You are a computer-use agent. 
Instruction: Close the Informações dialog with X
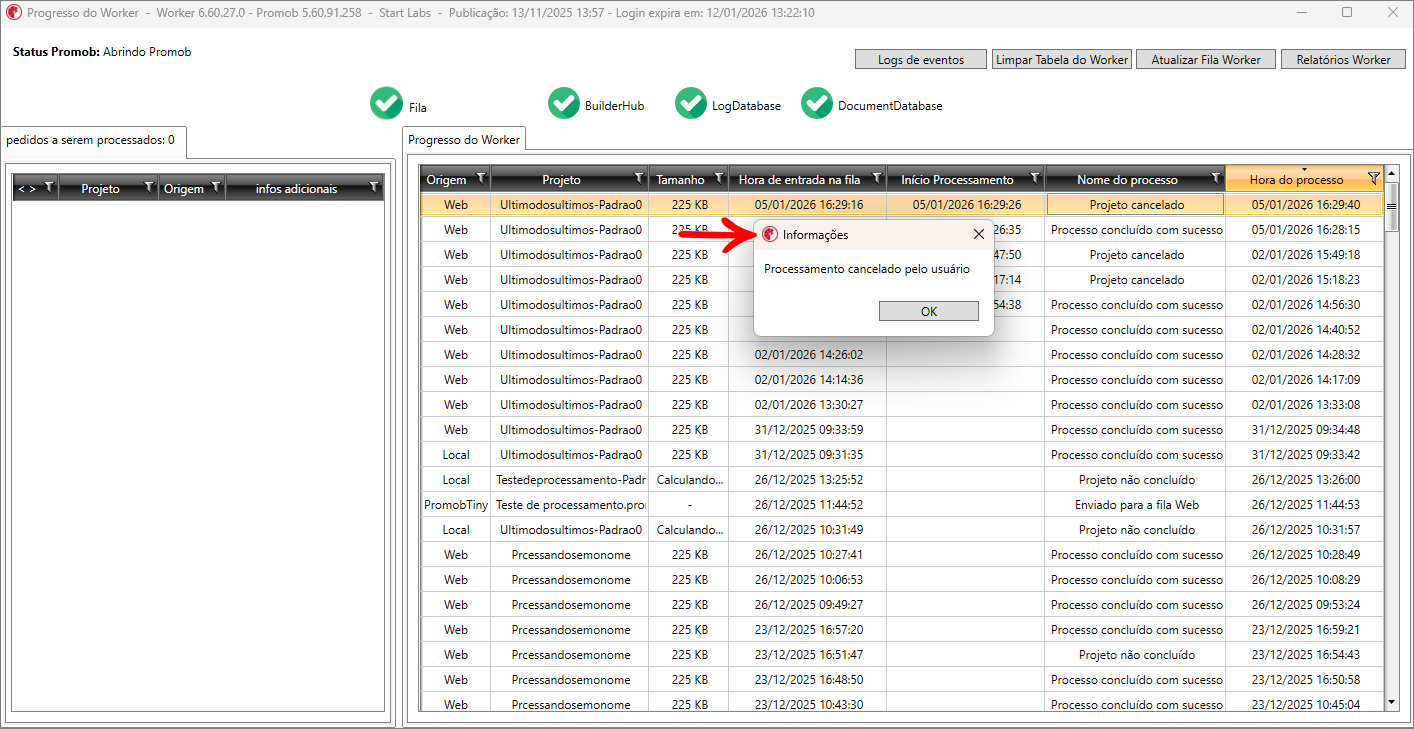[978, 234]
